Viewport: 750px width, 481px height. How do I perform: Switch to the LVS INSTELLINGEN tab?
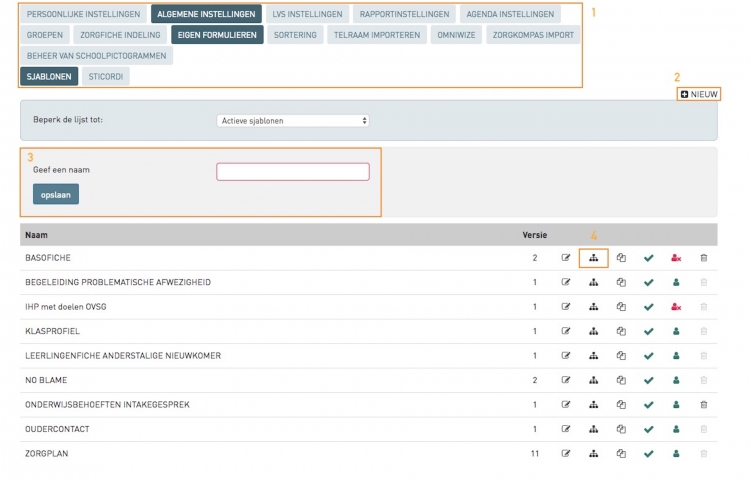(307, 15)
